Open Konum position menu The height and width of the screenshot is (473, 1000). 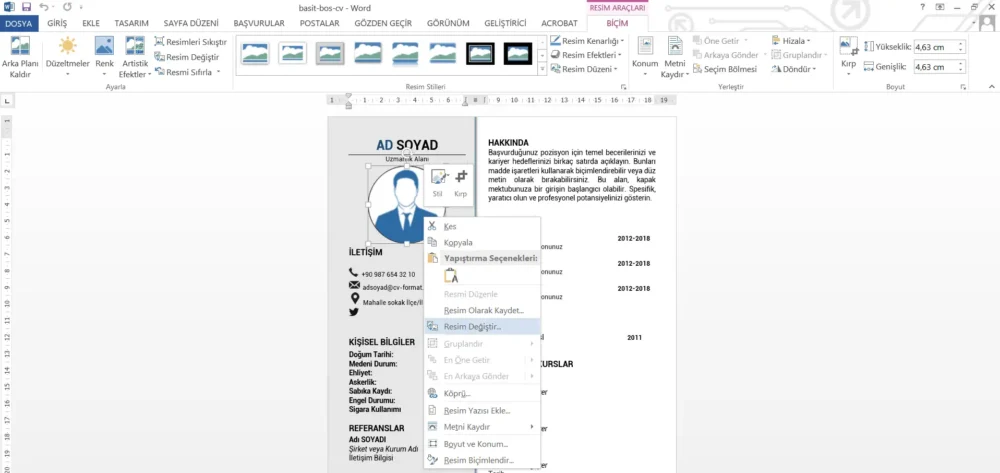645,56
